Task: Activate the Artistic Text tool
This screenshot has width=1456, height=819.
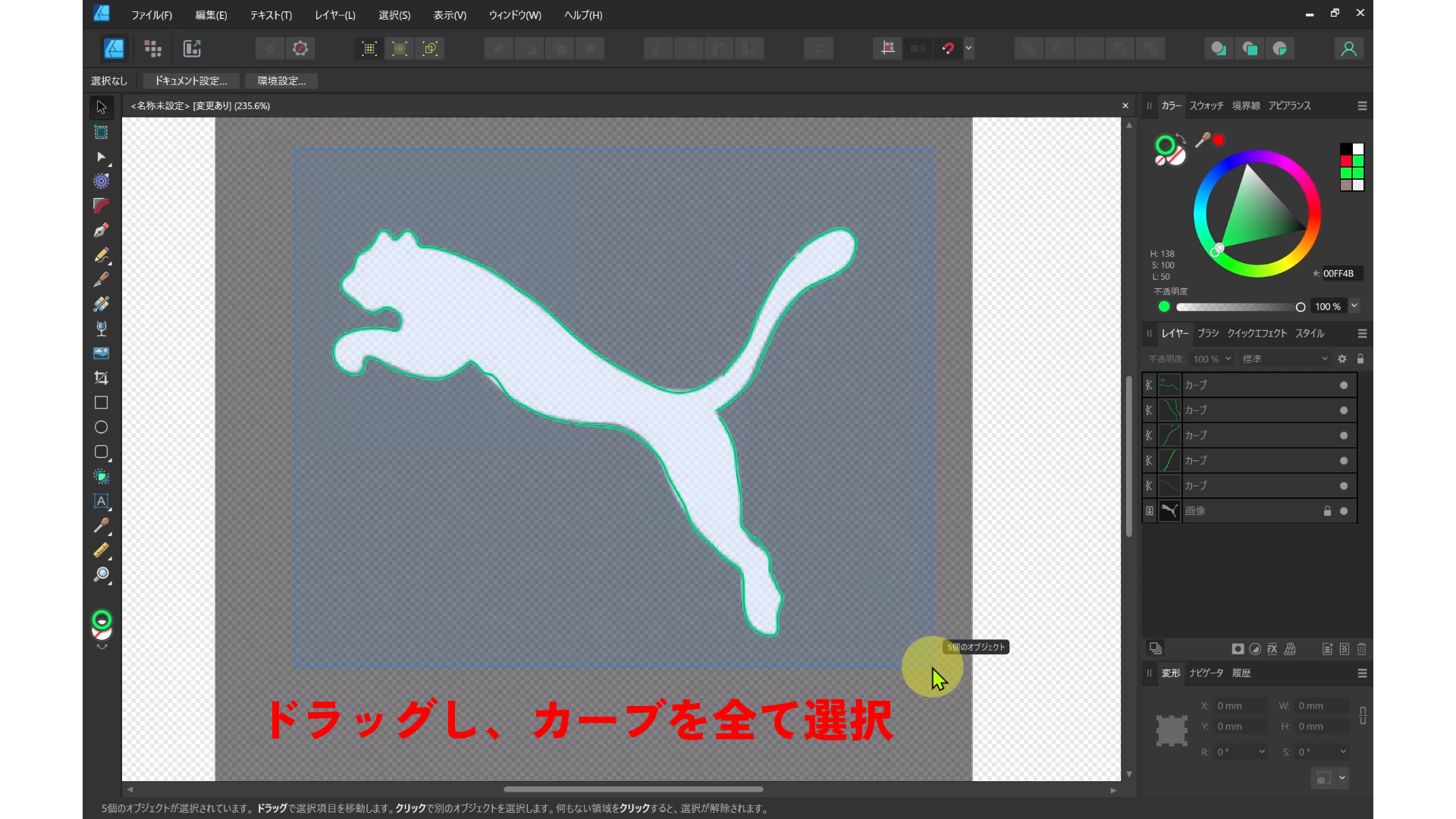Action: pos(101,501)
